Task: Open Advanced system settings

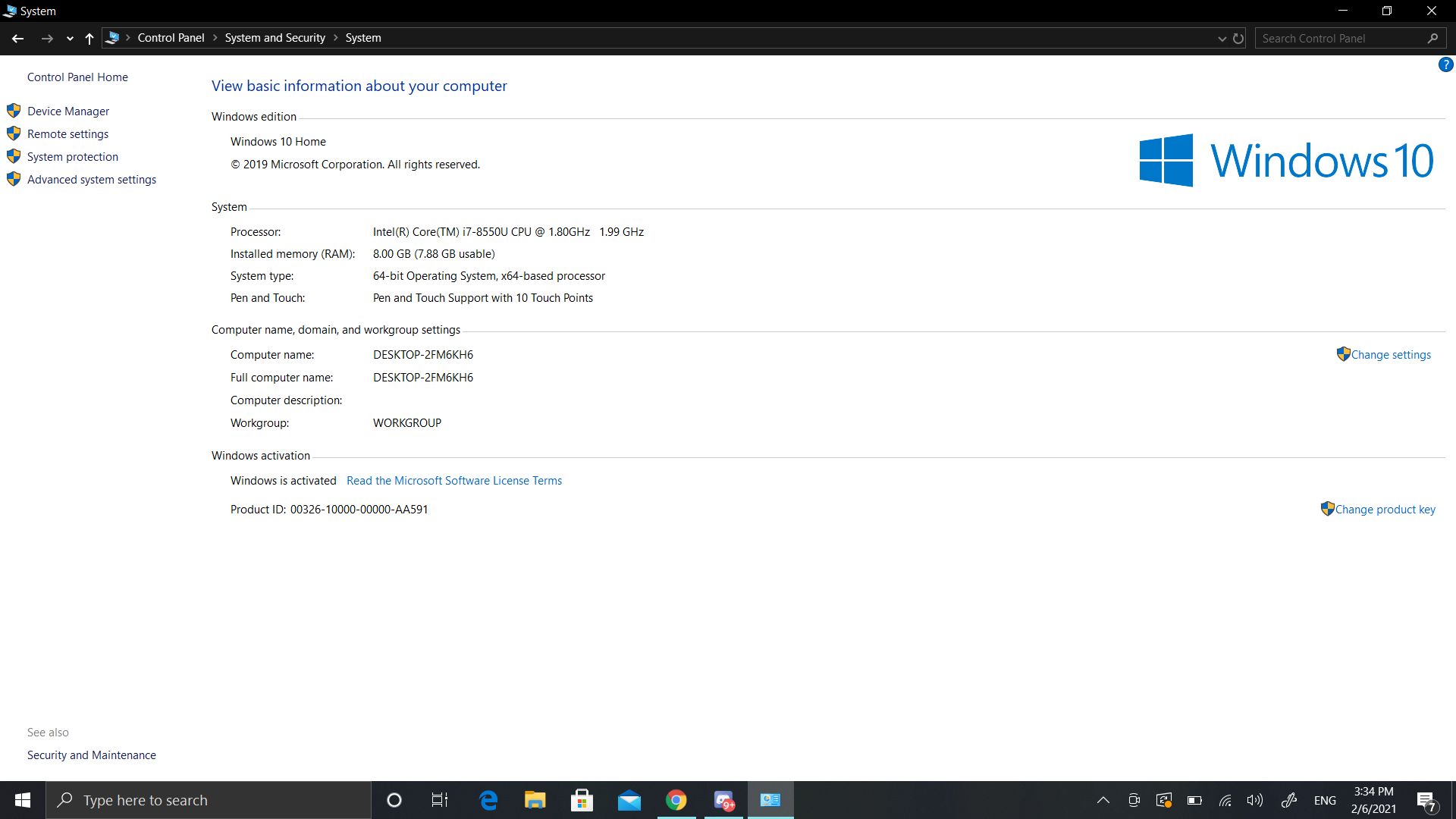Action: 92,180
